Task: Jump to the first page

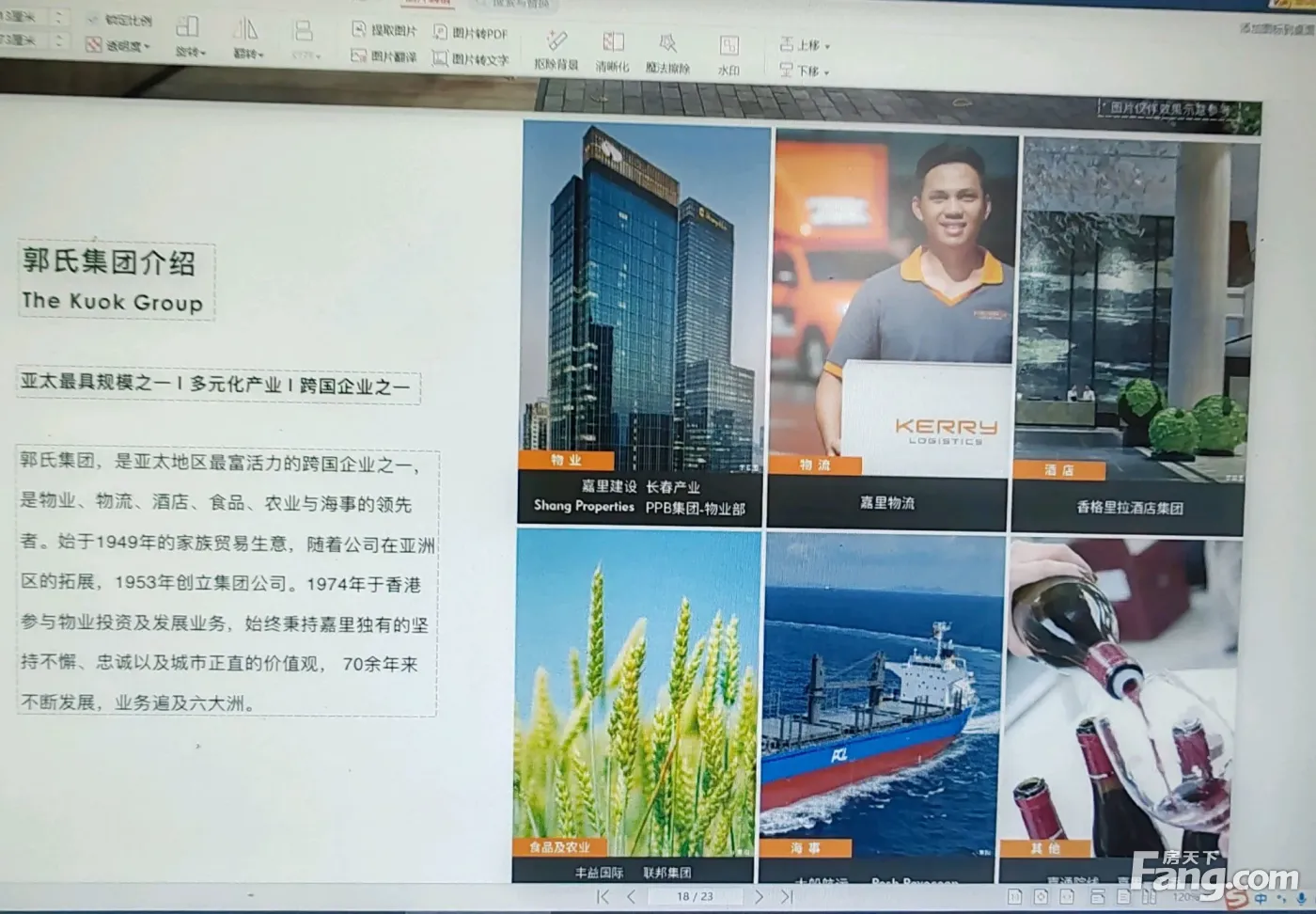Action: [x=603, y=896]
